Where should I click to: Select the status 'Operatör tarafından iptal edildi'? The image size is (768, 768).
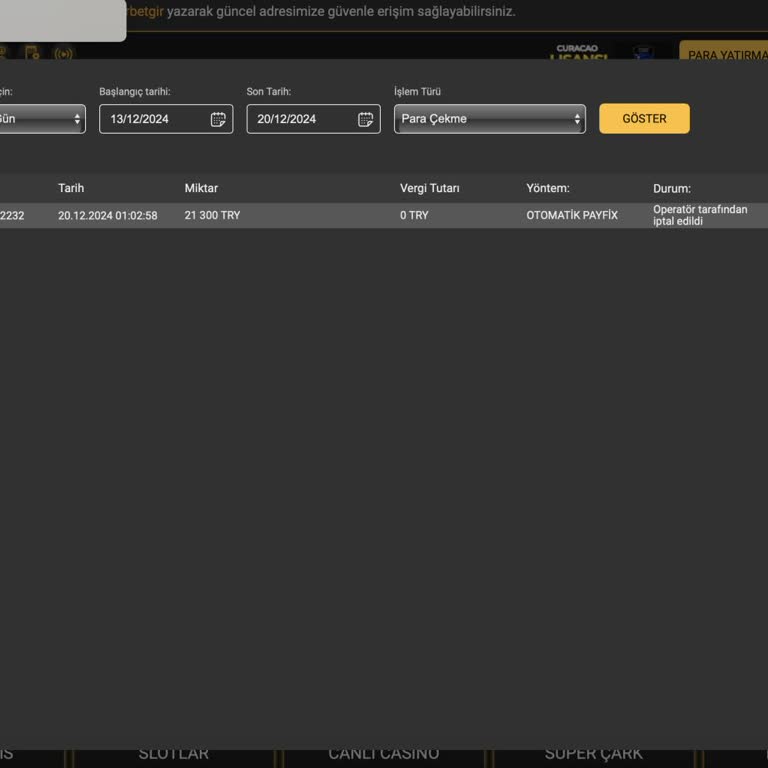700,216
